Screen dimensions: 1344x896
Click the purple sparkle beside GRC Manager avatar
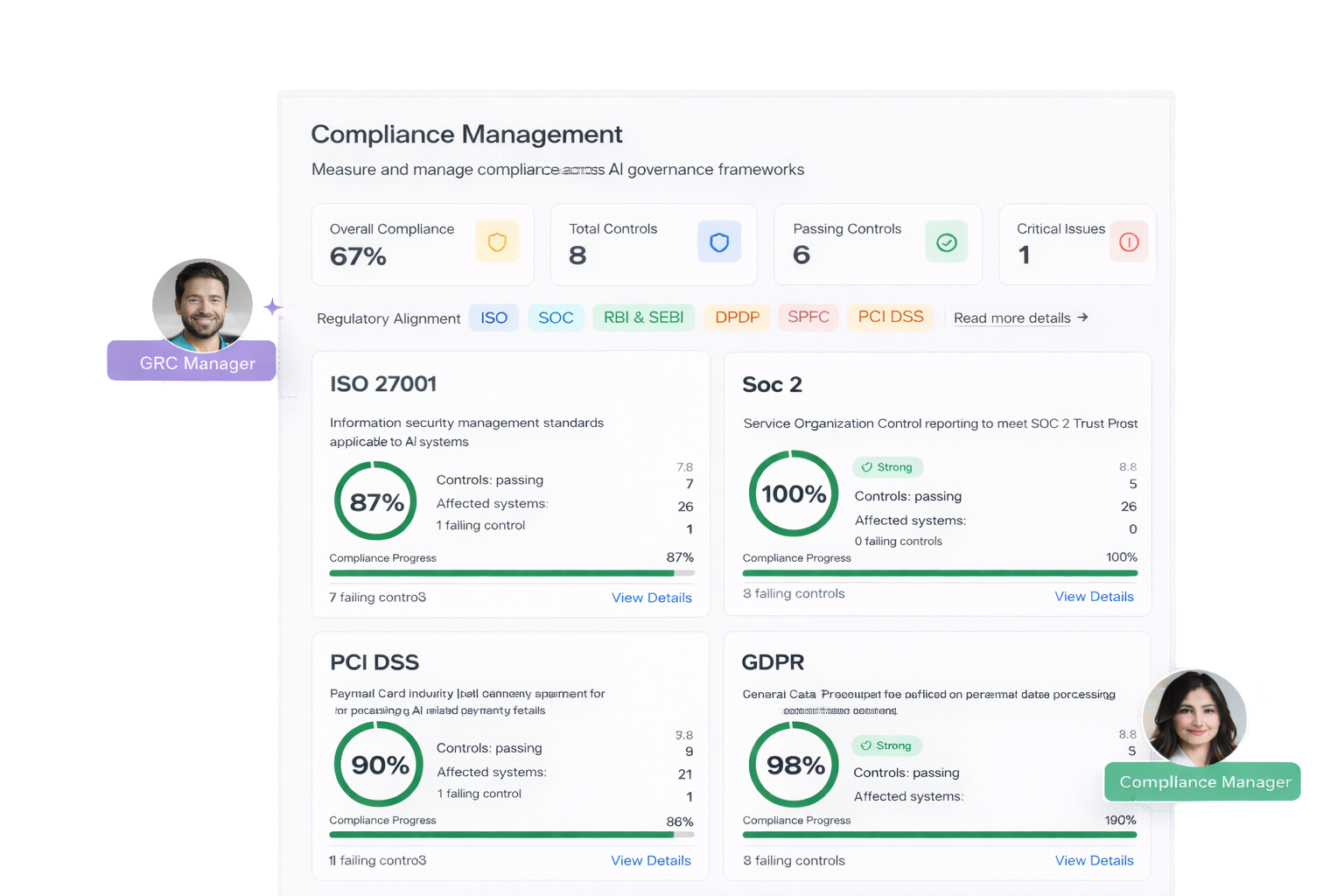[x=274, y=308]
